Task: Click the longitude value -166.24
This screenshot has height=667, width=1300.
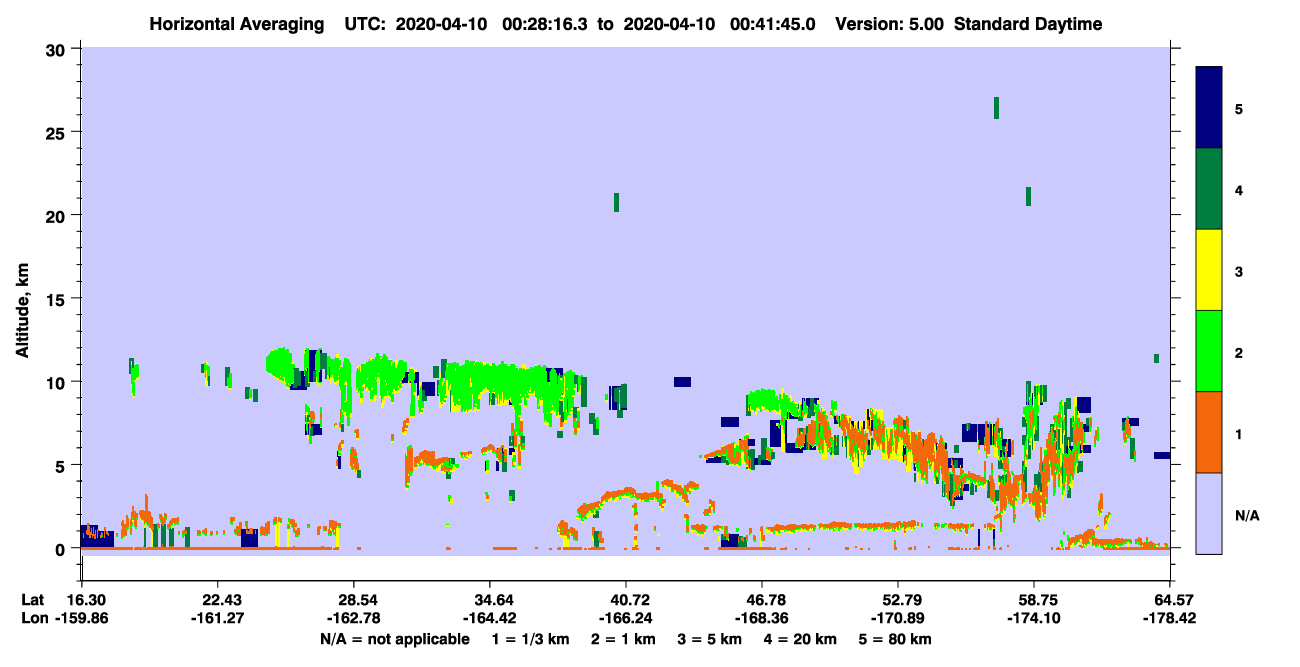Action: pos(625,619)
